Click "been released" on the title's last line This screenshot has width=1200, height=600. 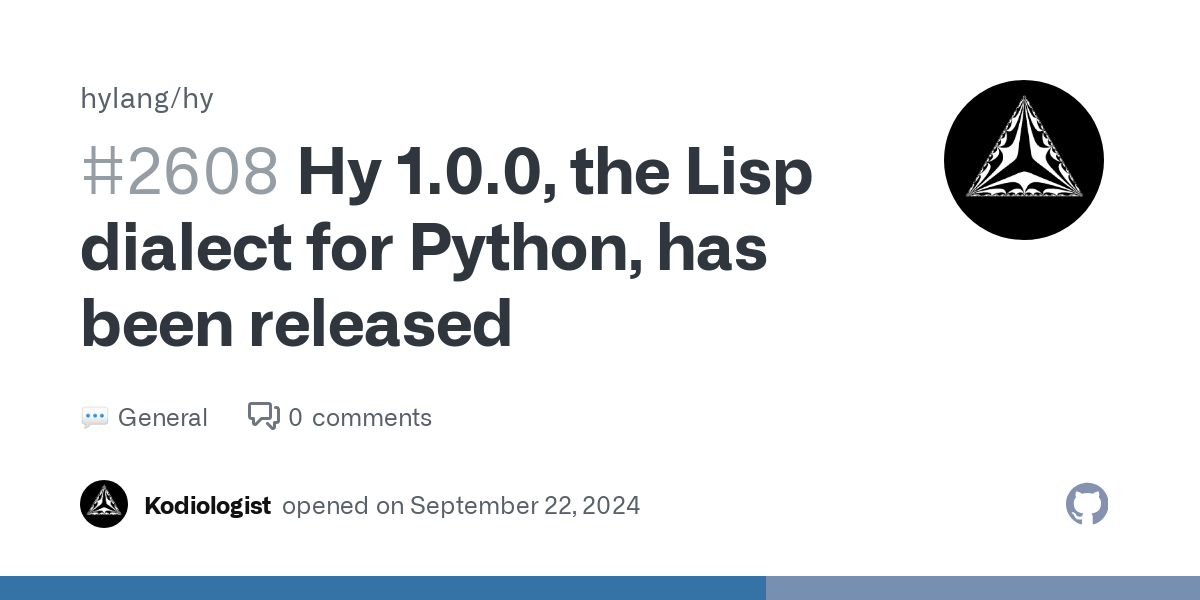click(x=296, y=324)
